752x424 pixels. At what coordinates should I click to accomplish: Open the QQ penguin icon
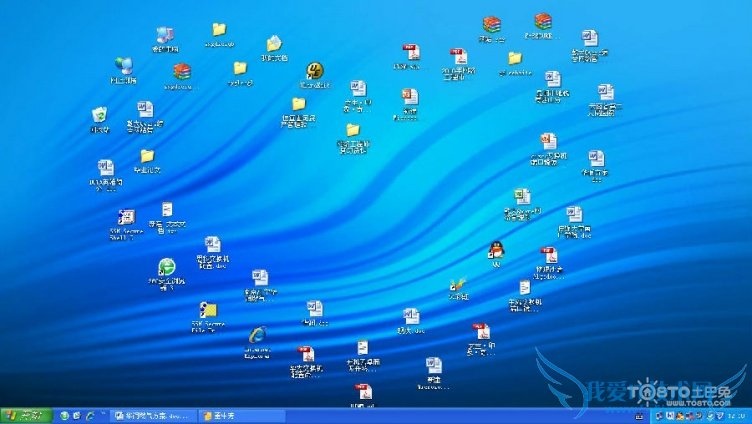pos(496,251)
